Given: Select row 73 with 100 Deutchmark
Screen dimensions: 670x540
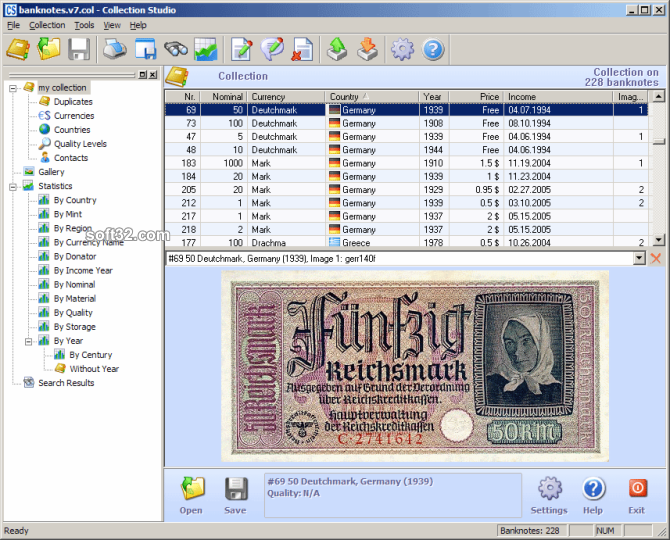Looking at the screenshot, I should [406, 123].
